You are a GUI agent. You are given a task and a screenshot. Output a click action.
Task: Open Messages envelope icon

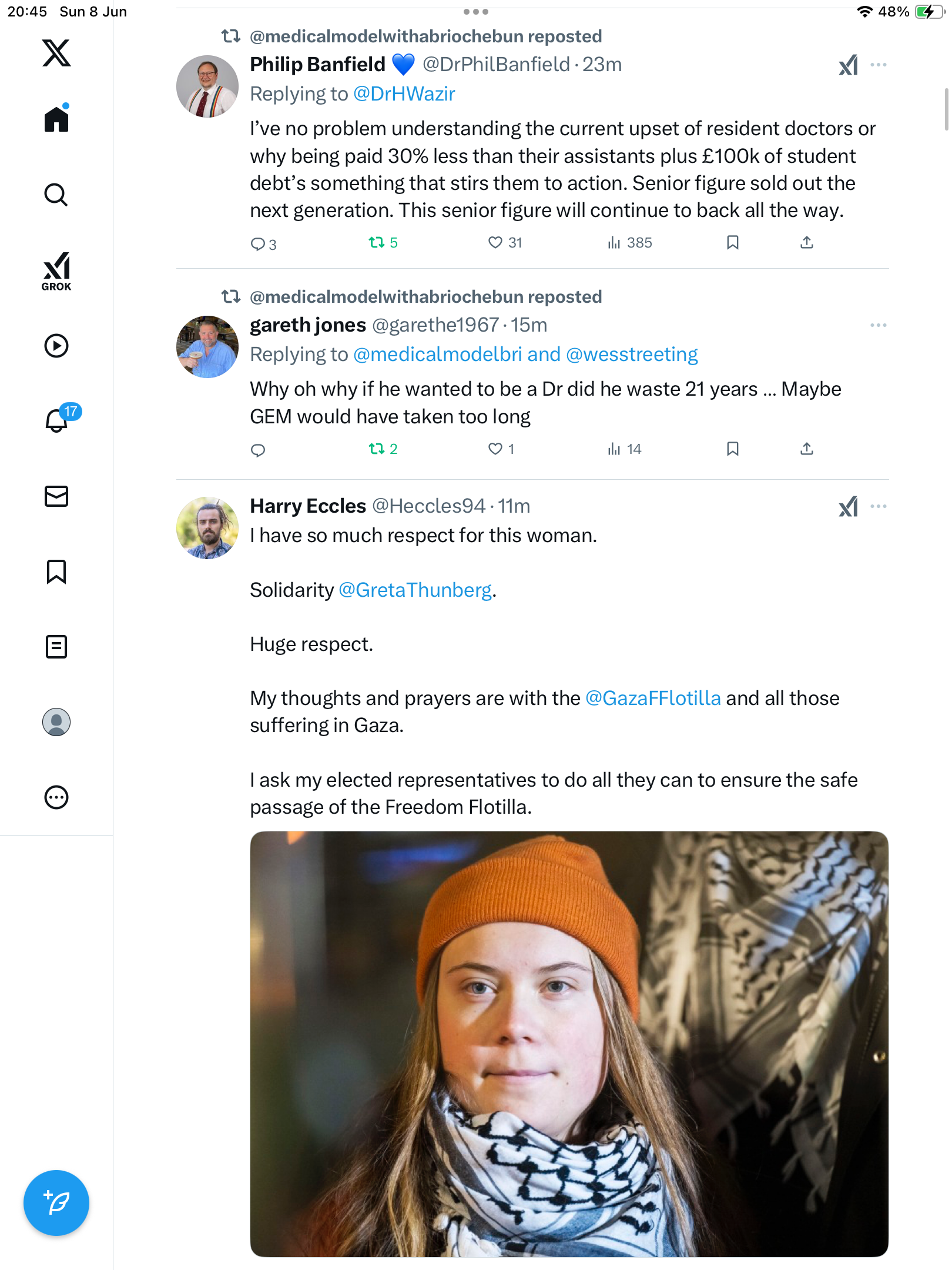point(56,496)
